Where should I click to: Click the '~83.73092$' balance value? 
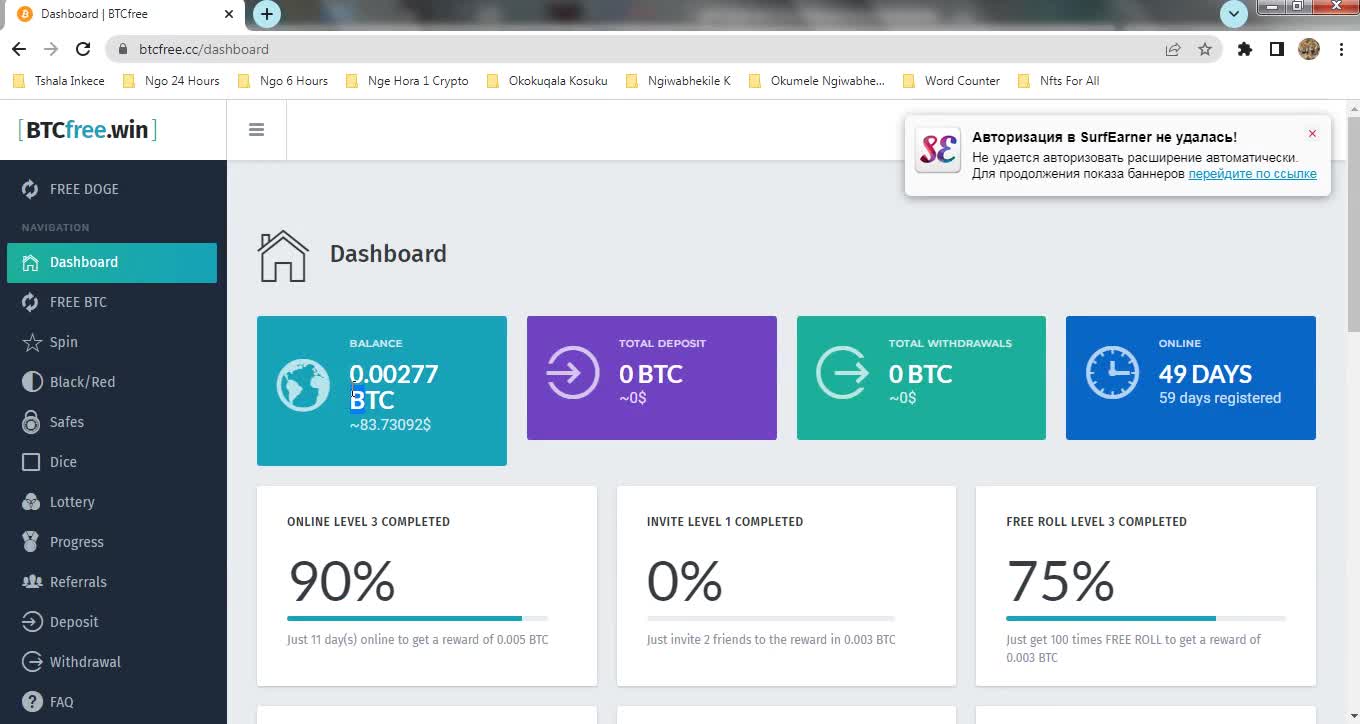click(x=390, y=425)
